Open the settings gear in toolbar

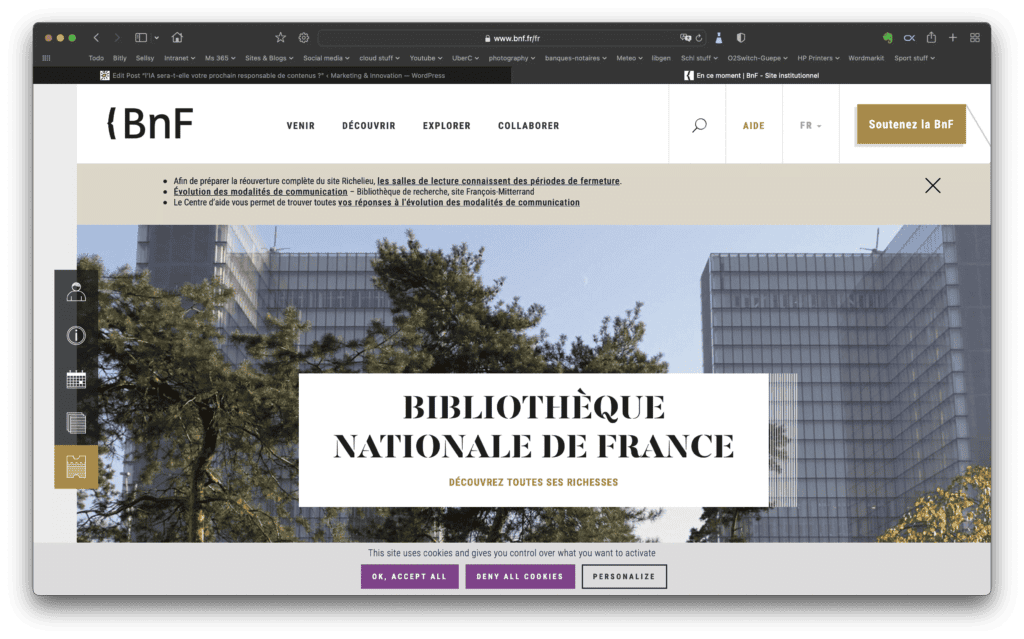point(304,38)
